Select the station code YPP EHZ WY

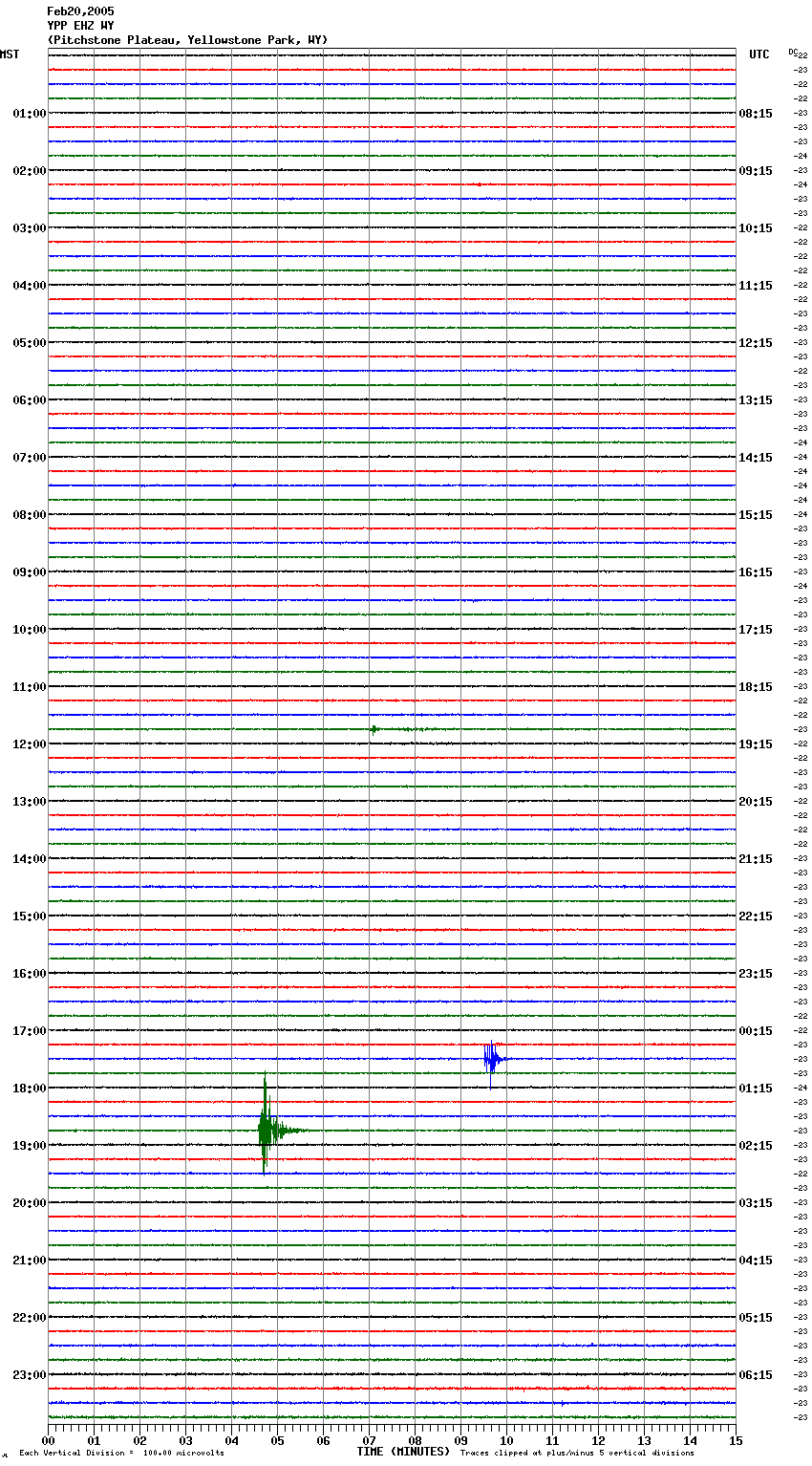(80, 26)
